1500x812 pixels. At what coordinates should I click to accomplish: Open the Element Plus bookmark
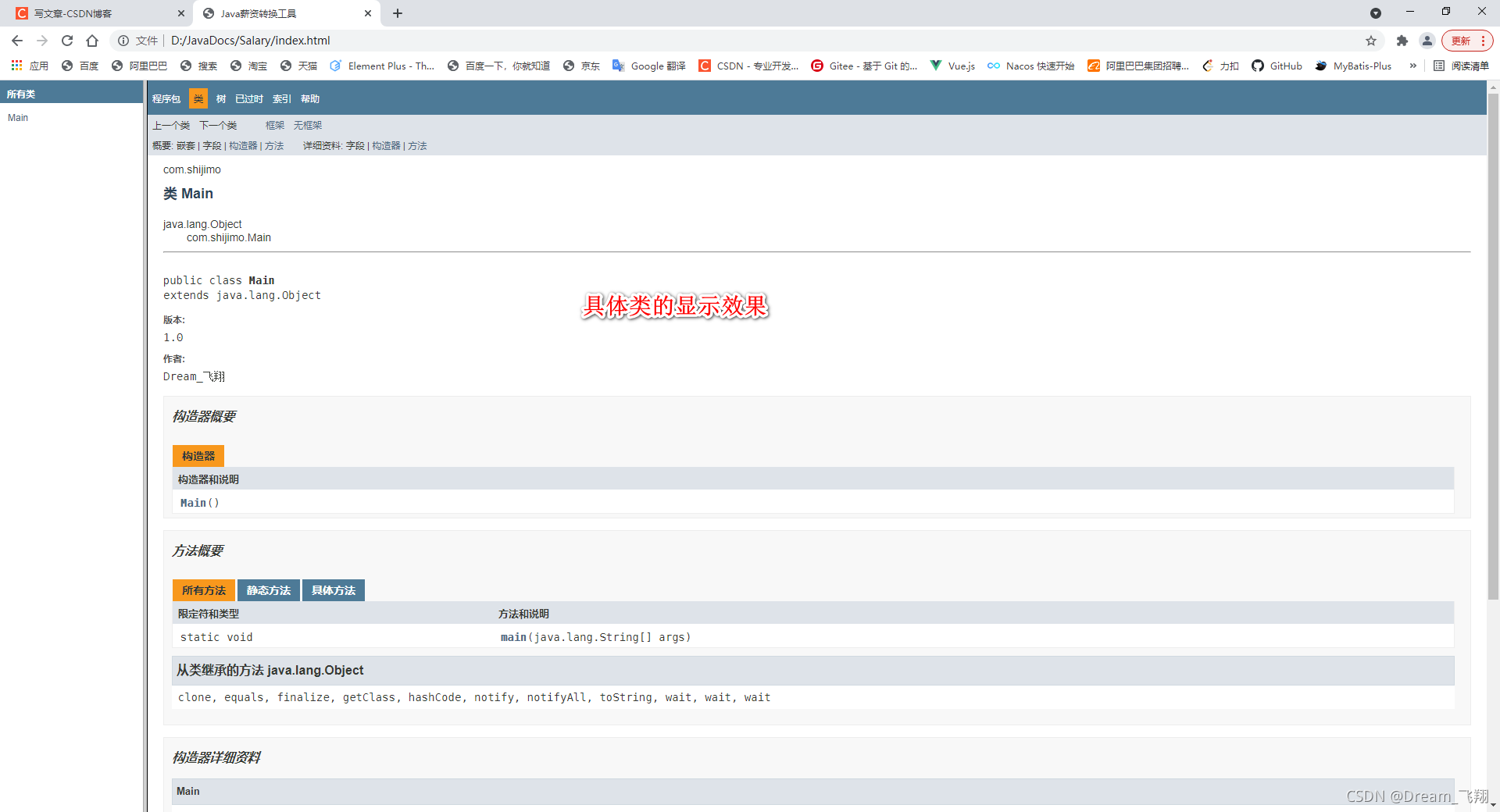click(x=382, y=66)
